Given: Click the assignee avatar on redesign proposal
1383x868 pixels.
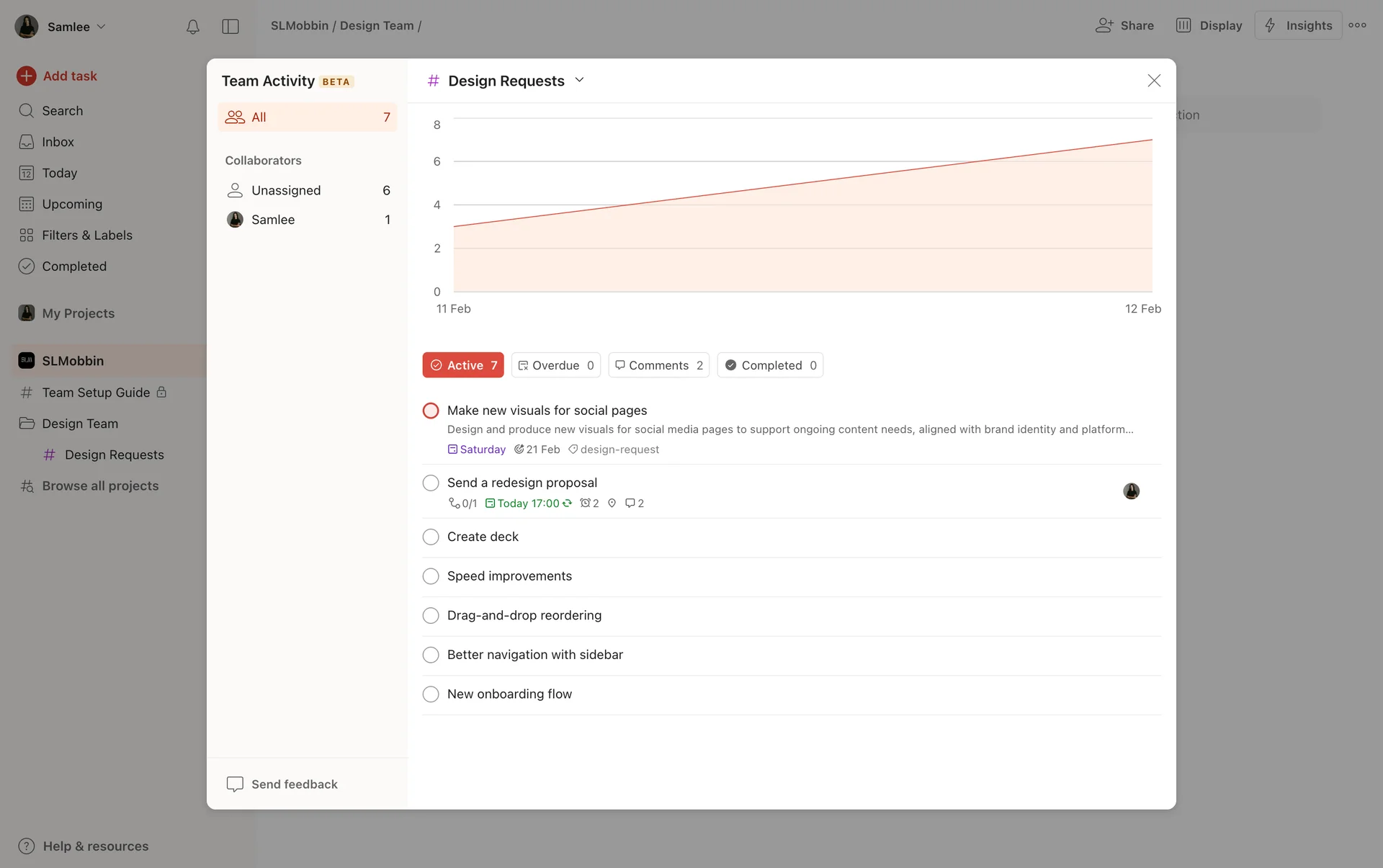Looking at the screenshot, I should click(1131, 491).
